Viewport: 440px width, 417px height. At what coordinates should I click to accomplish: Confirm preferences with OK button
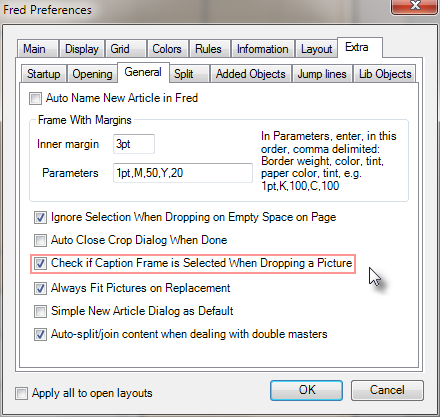[306, 390]
